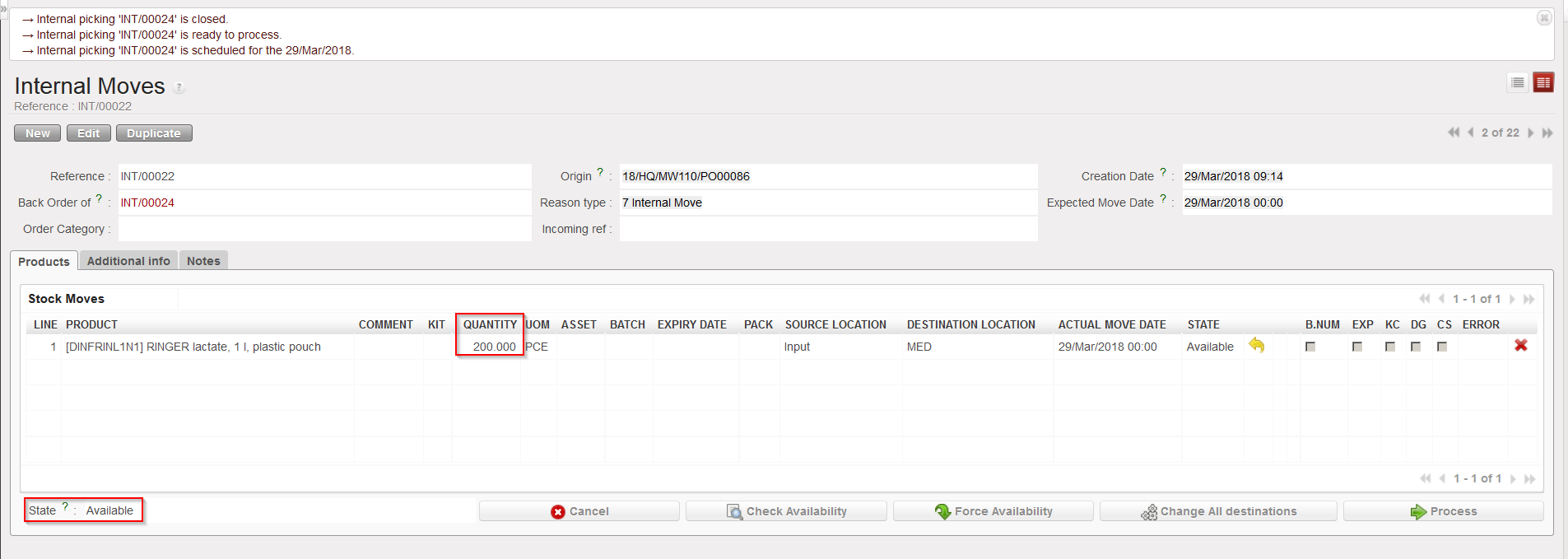Open back order link INT/00024

point(147,203)
